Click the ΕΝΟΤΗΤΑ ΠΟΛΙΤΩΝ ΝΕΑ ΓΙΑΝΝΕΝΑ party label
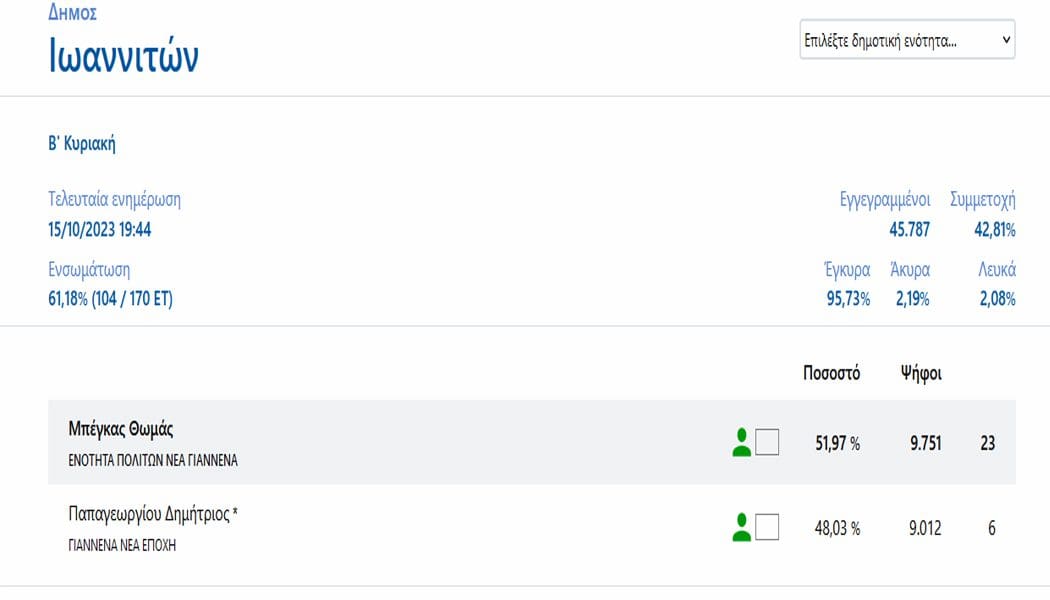The height and width of the screenshot is (600, 1050). point(153,461)
